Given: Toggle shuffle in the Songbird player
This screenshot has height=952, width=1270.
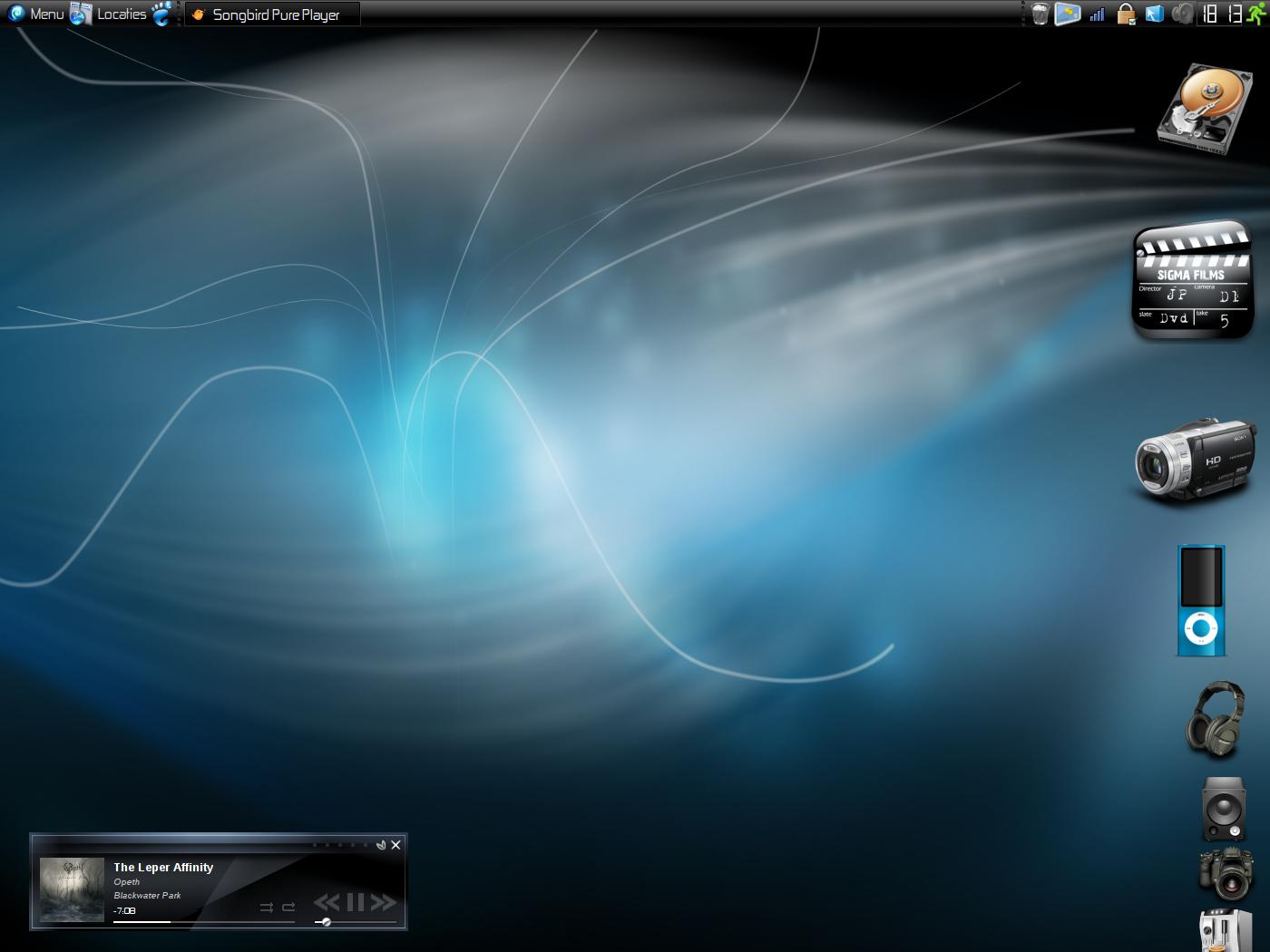Looking at the screenshot, I should tap(266, 907).
